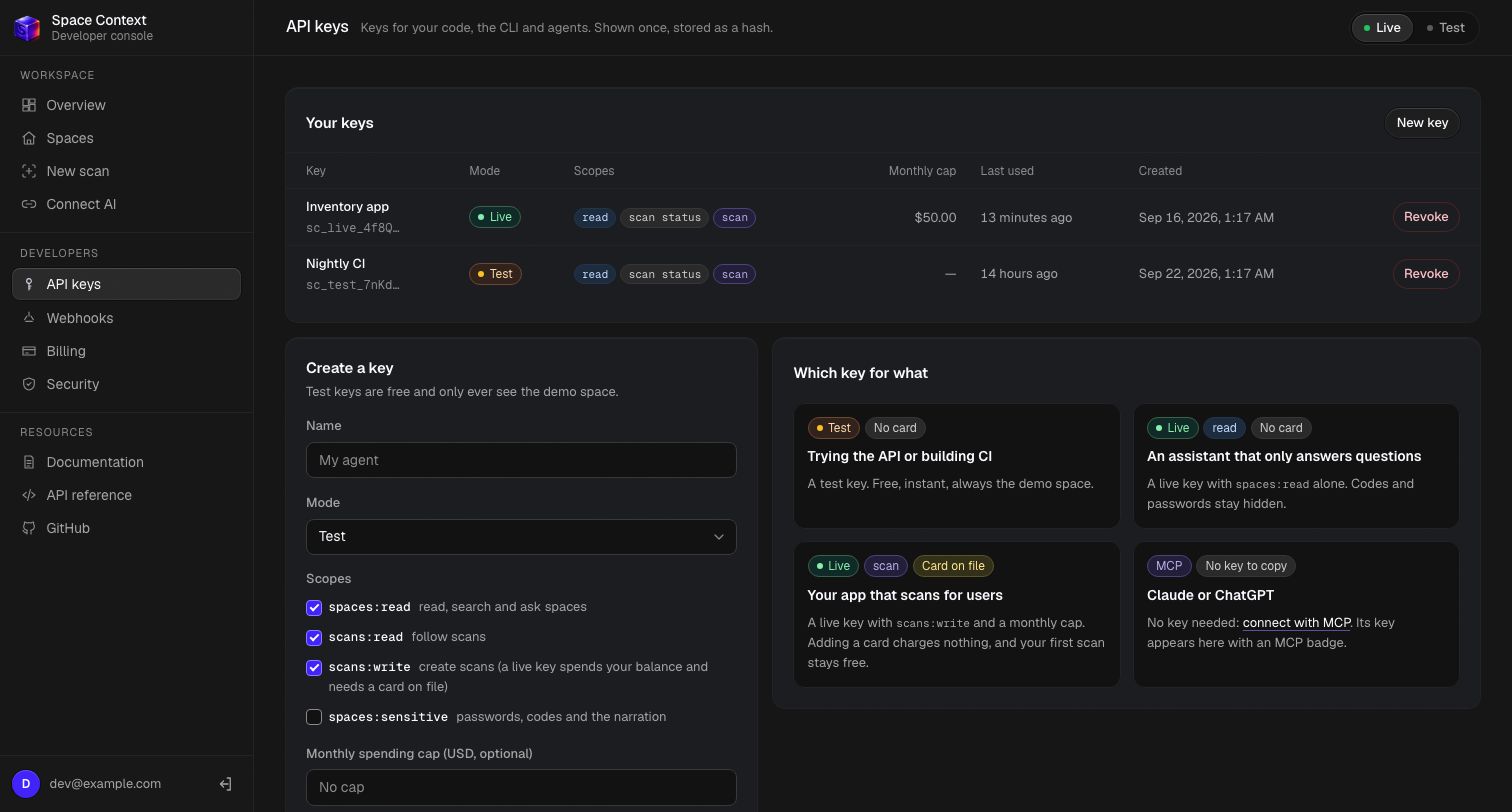Click Trying the API or building CI card
The image size is (1512, 812).
click(x=957, y=466)
